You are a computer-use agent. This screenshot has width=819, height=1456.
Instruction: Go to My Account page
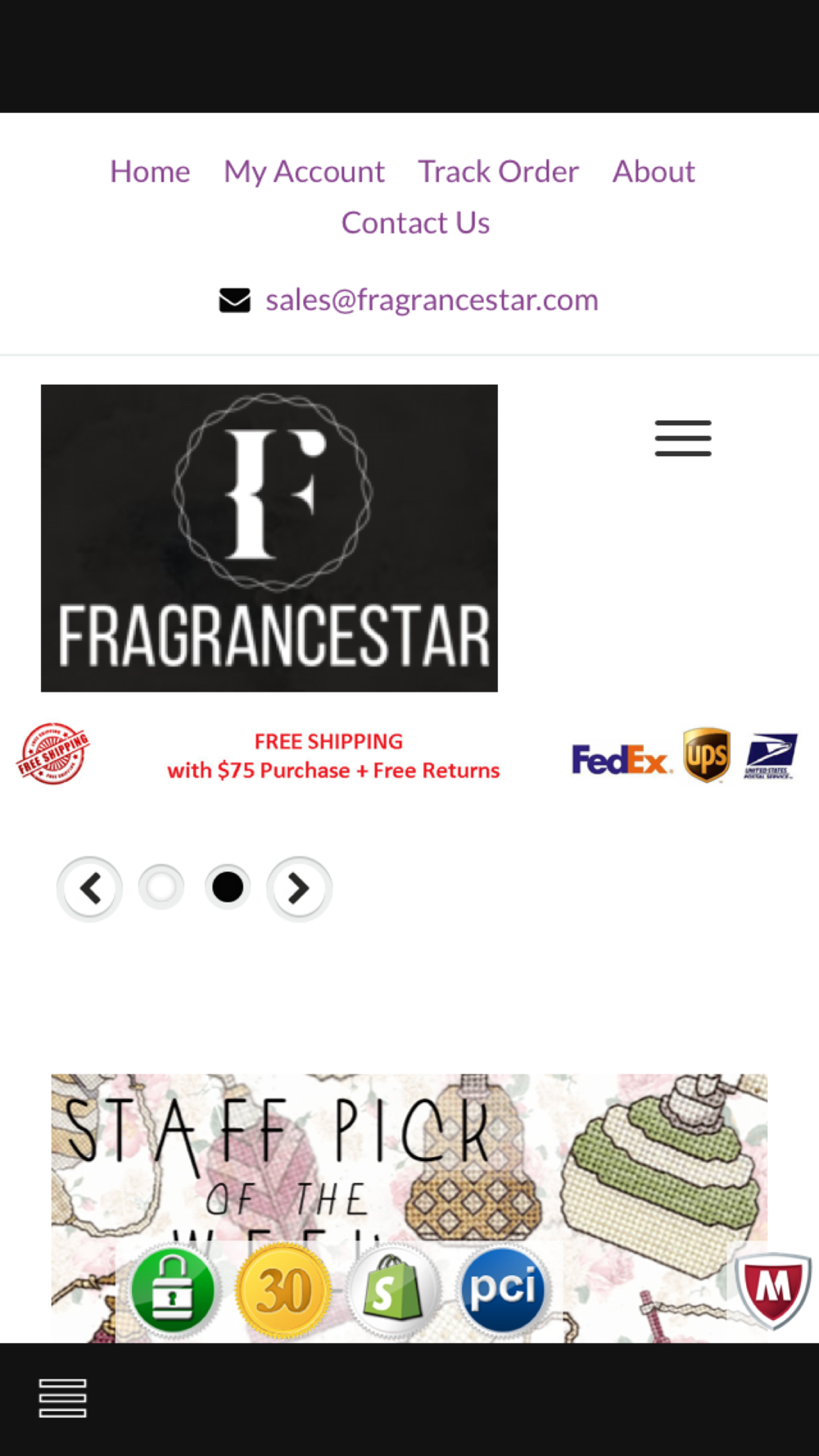coord(304,172)
